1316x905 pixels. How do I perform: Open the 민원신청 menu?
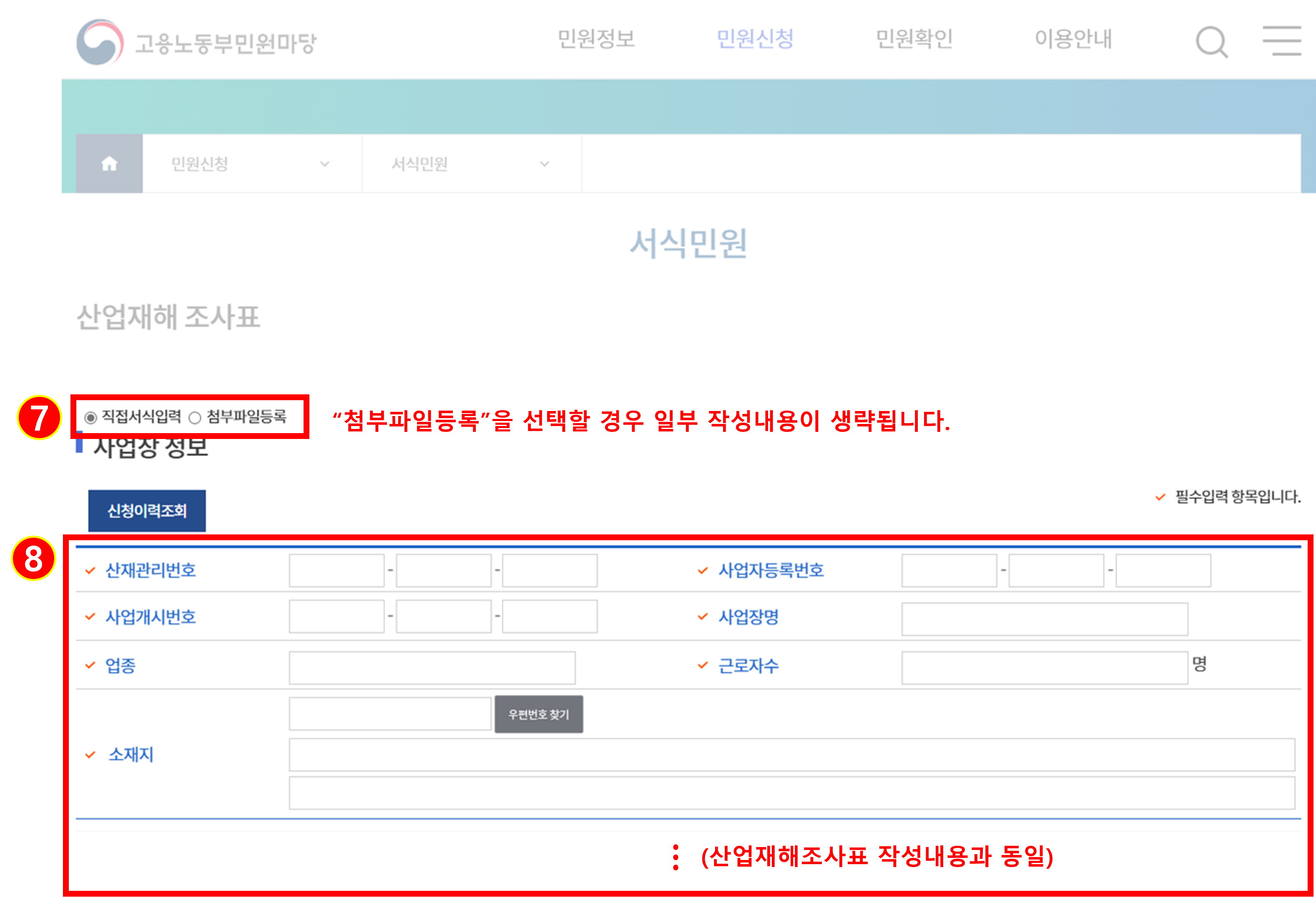pos(754,38)
